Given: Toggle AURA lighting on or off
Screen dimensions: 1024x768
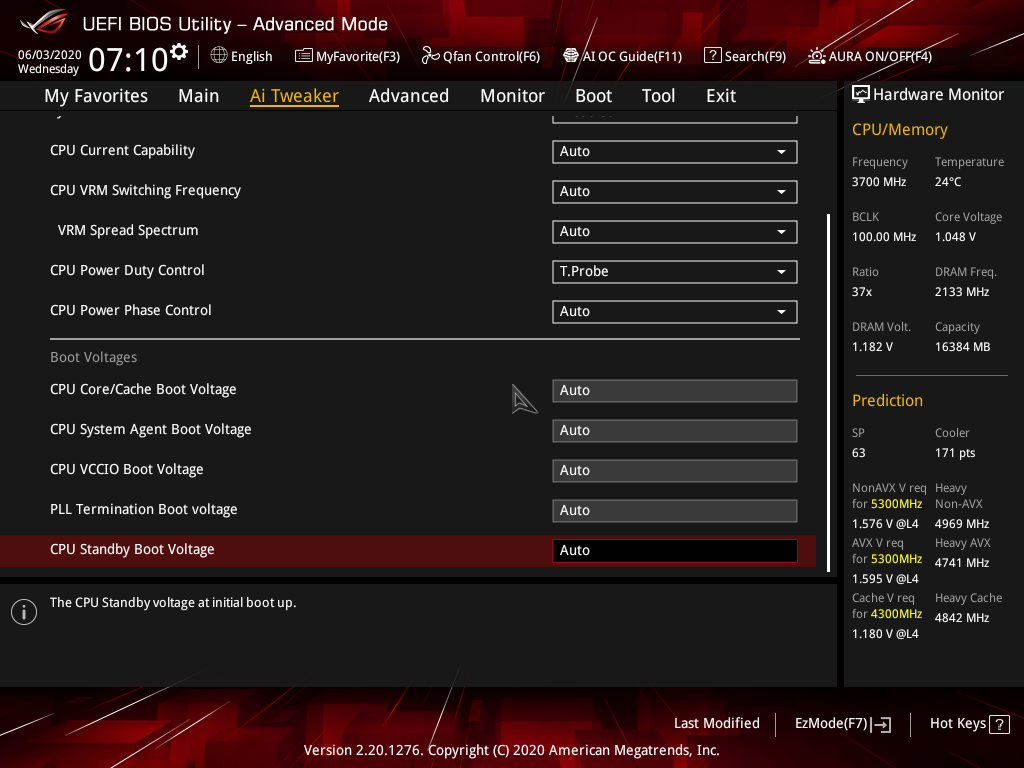Looking at the screenshot, I should 868,56.
